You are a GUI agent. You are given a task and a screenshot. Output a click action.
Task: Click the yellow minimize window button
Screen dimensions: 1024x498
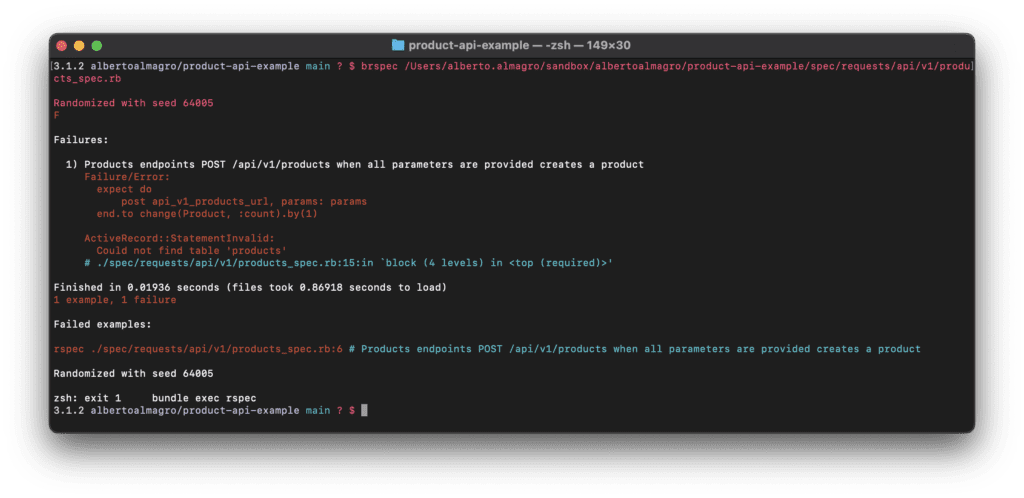click(79, 46)
